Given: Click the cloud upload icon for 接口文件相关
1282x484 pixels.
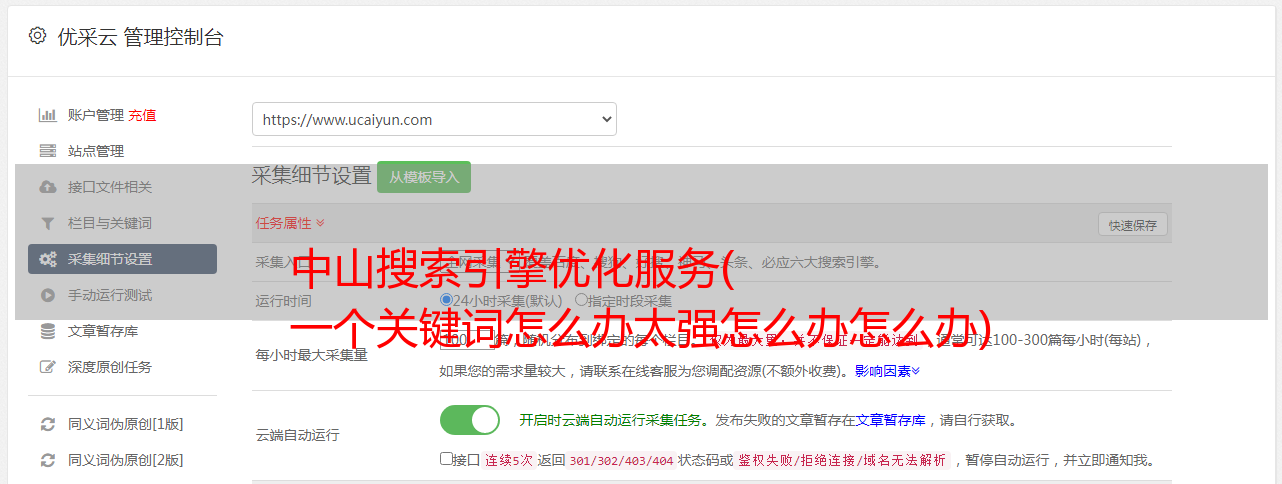Looking at the screenshot, I should coord(47,187).
